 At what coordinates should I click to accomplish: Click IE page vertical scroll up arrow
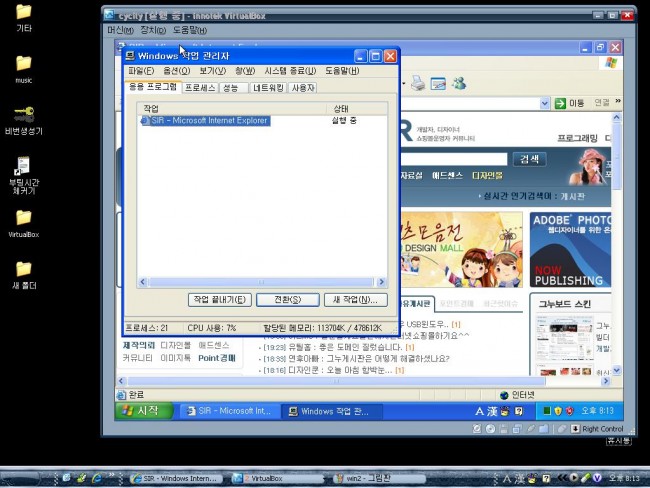click(616, 117)
